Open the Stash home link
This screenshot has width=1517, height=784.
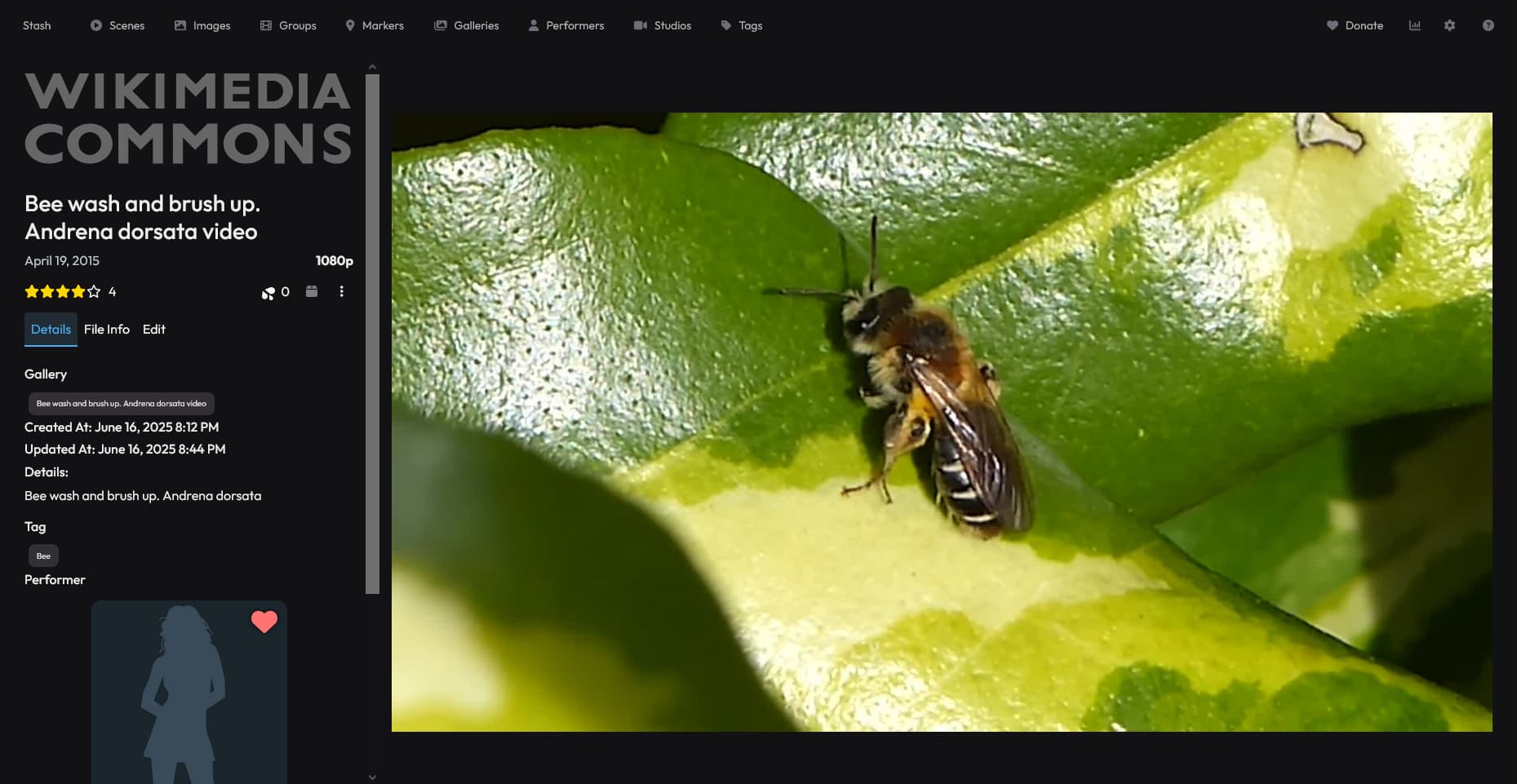[37, 25]
